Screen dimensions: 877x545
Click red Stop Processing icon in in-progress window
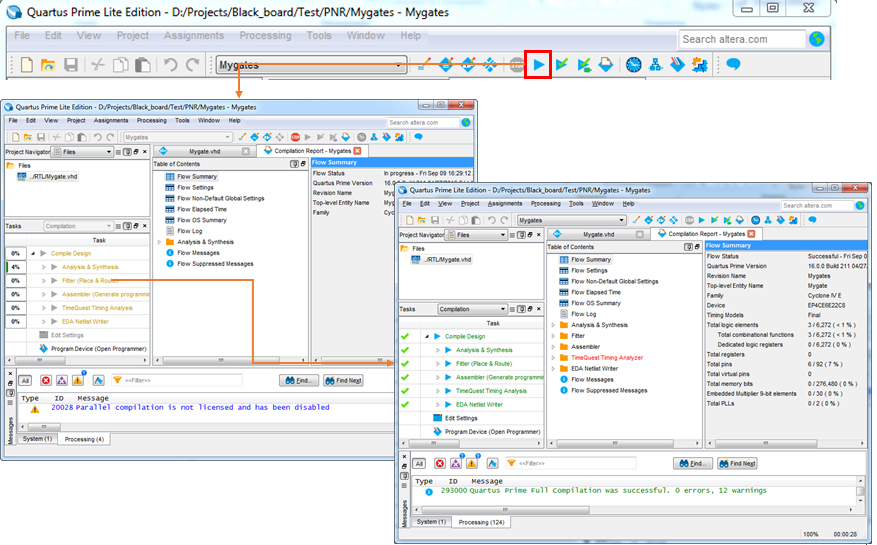click(295, 137)
